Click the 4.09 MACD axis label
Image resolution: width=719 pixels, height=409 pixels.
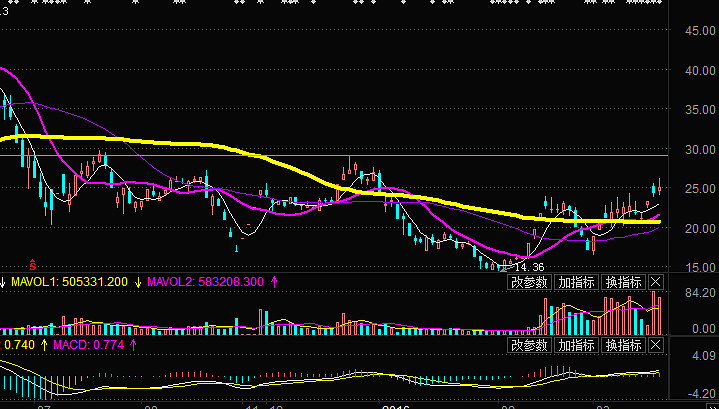tap(700, 357)
